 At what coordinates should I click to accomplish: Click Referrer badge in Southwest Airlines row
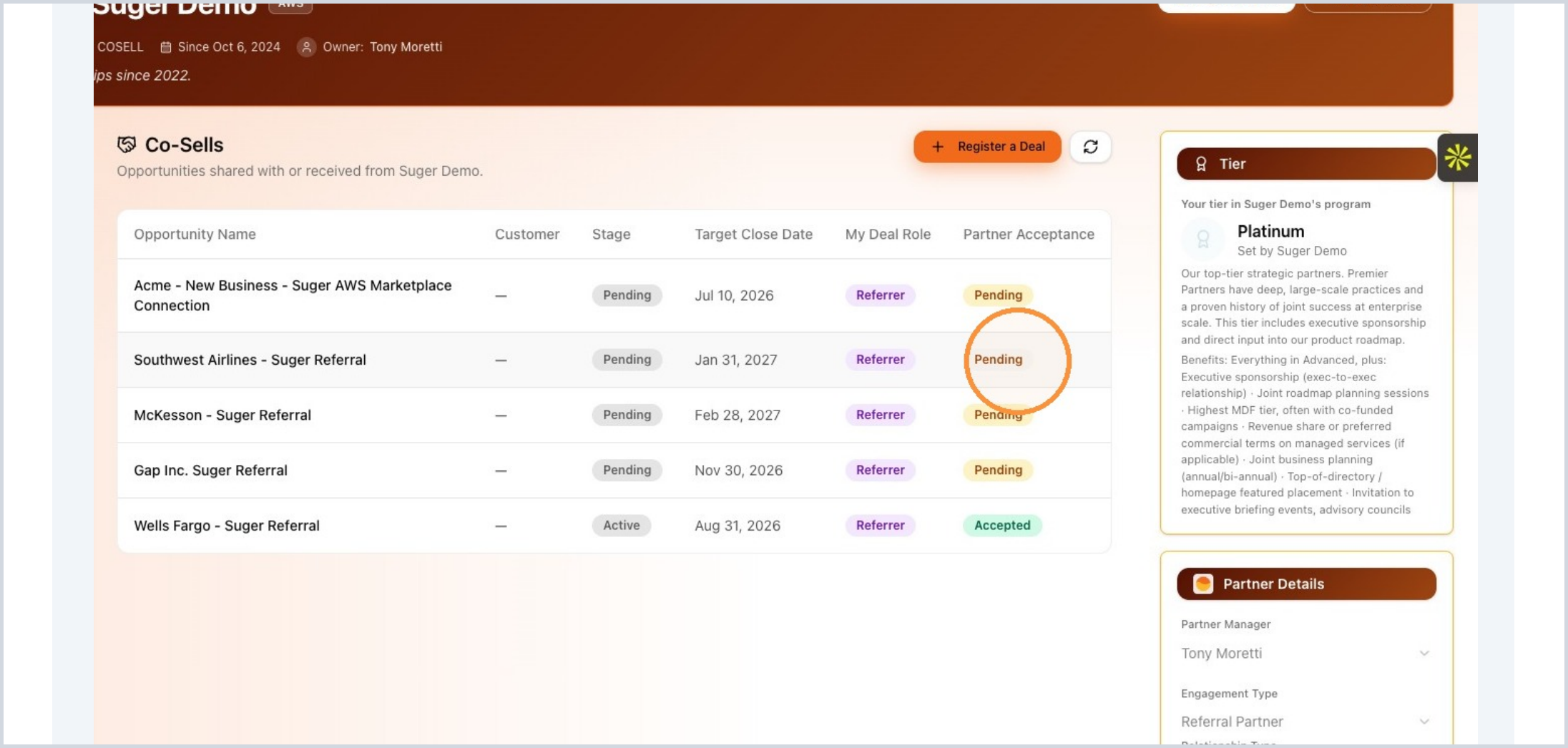tap(880, 360)
